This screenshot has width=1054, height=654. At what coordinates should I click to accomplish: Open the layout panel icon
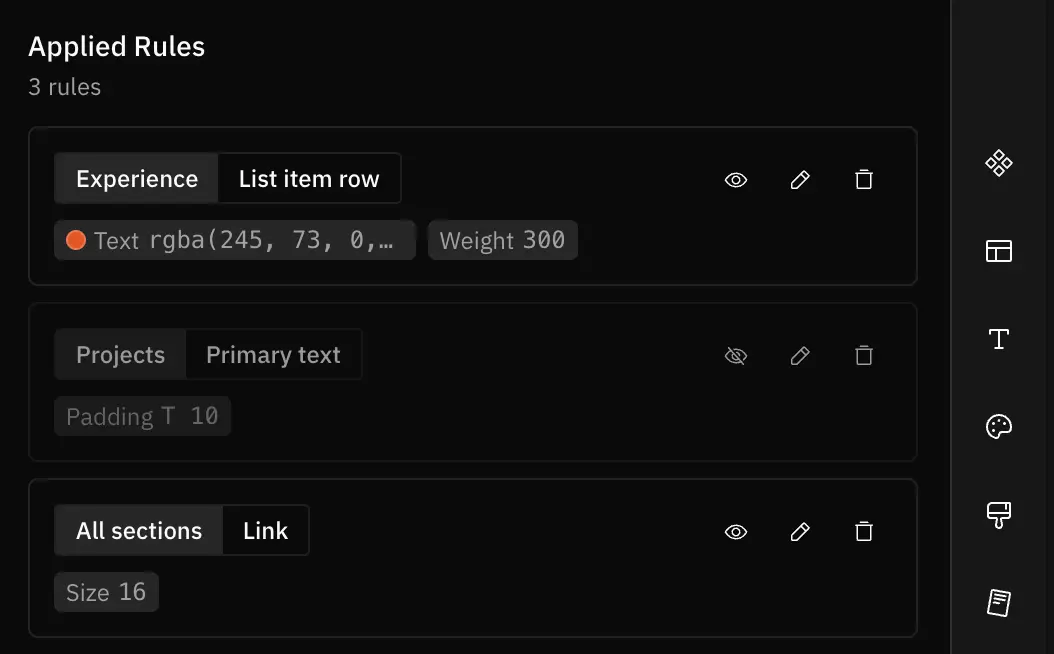[998, 251]
